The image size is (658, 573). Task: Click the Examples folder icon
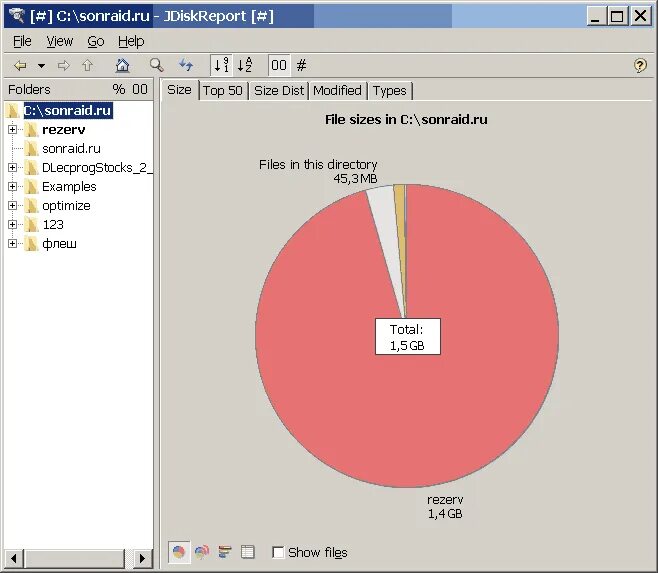(x=31, y=186)
